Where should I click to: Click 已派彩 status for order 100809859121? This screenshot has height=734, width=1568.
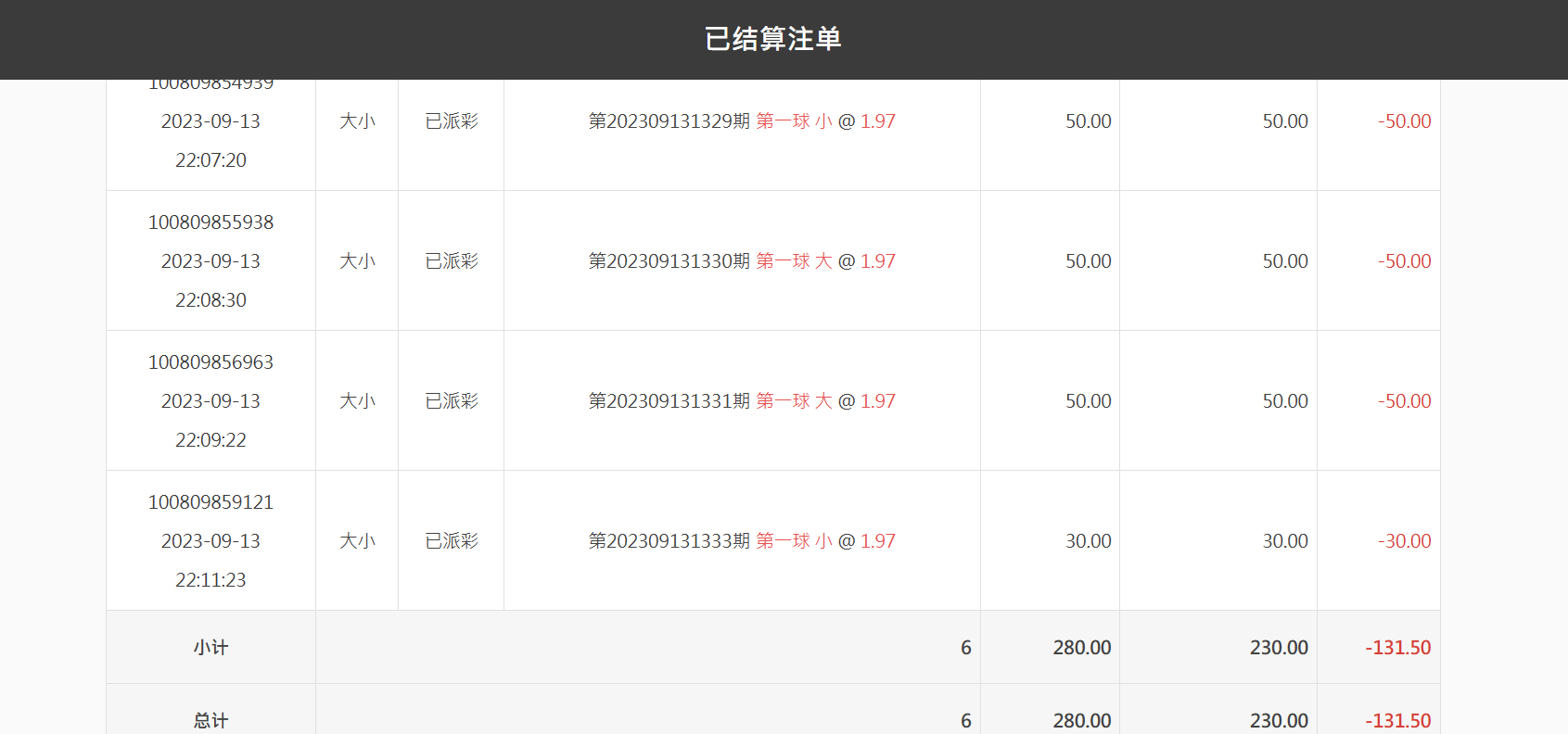[x=452, y=541]
